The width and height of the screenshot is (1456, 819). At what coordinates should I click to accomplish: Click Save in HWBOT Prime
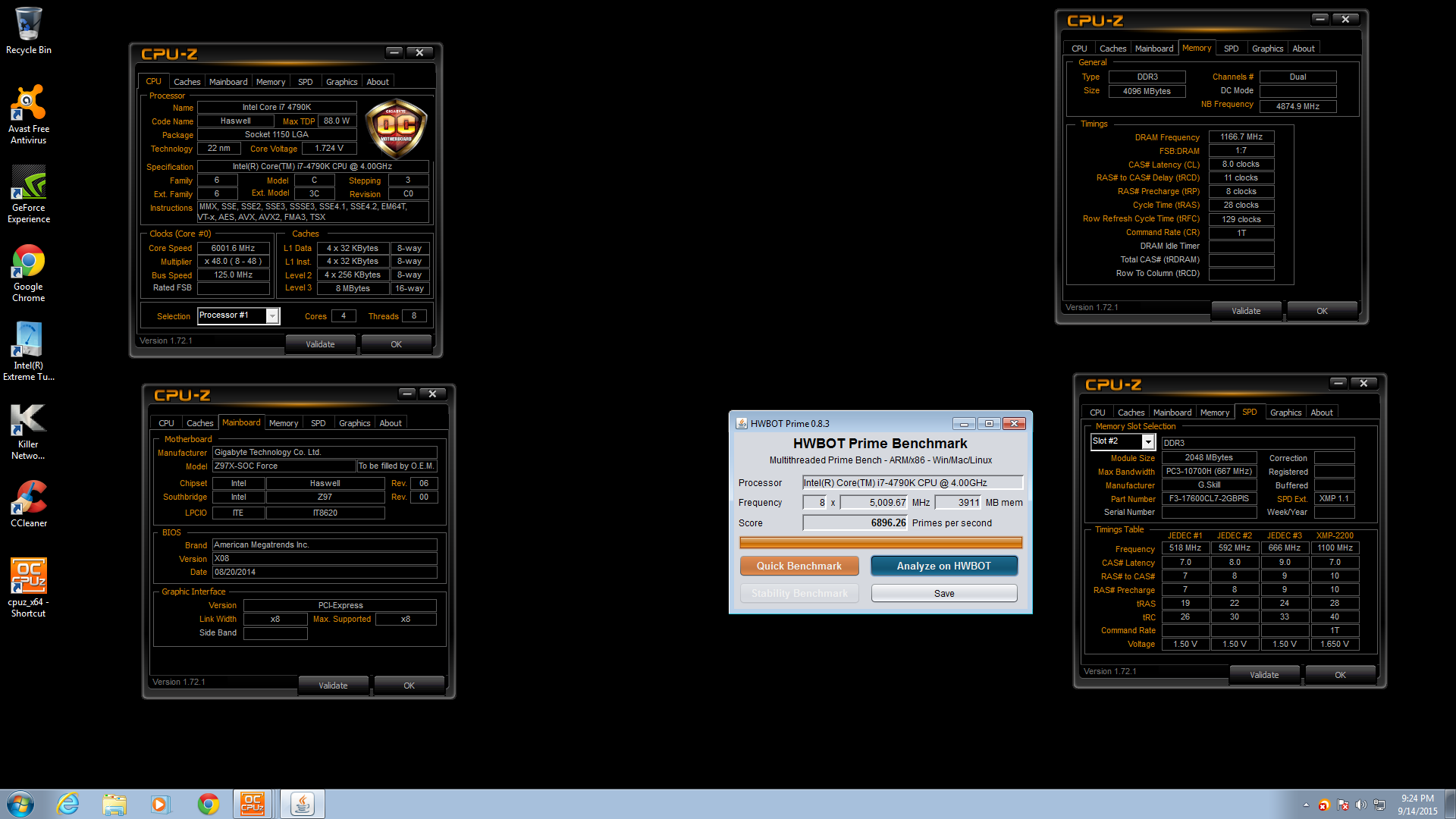944,593
